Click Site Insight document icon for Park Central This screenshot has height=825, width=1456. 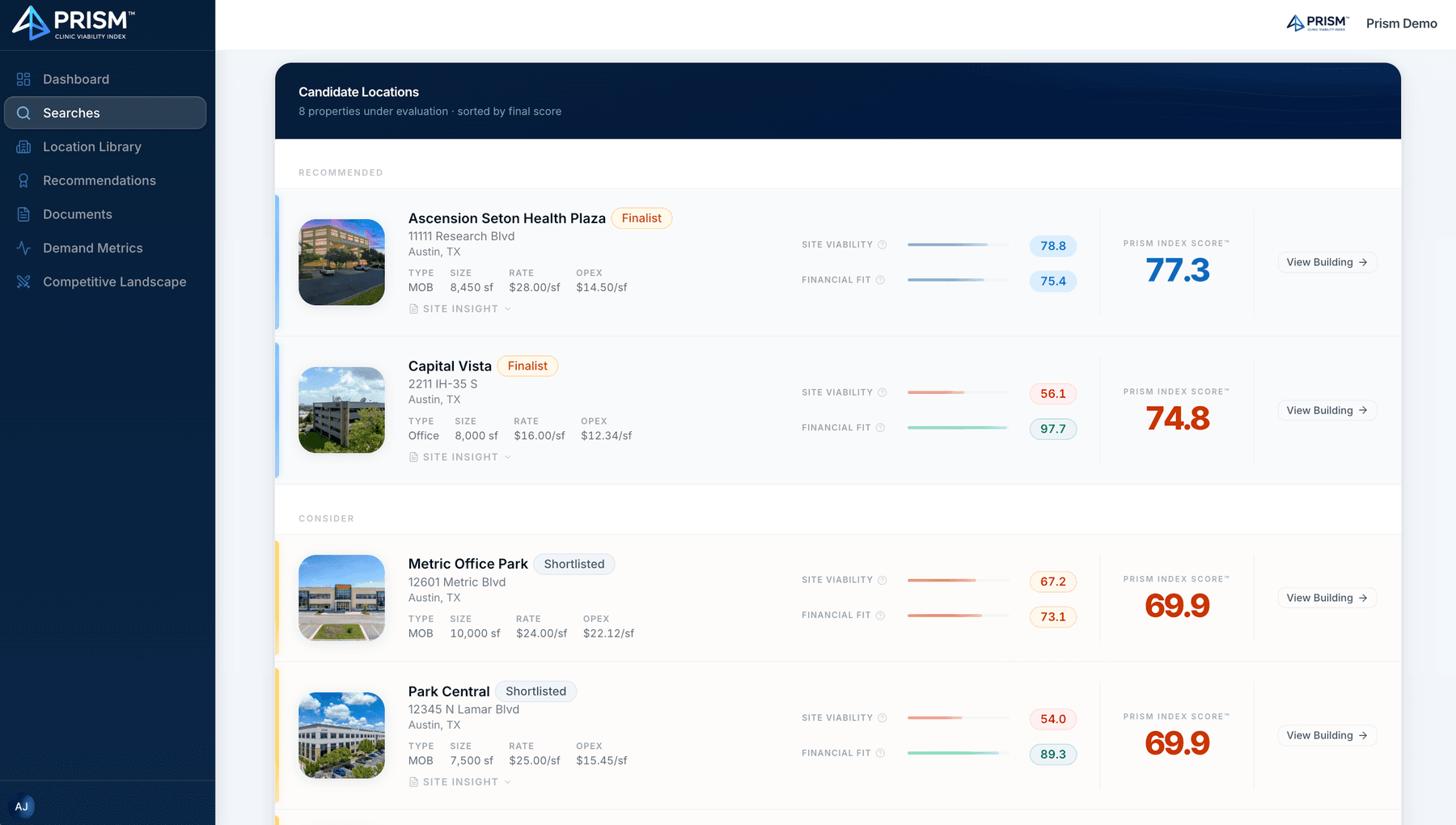(x=413, y=782)
